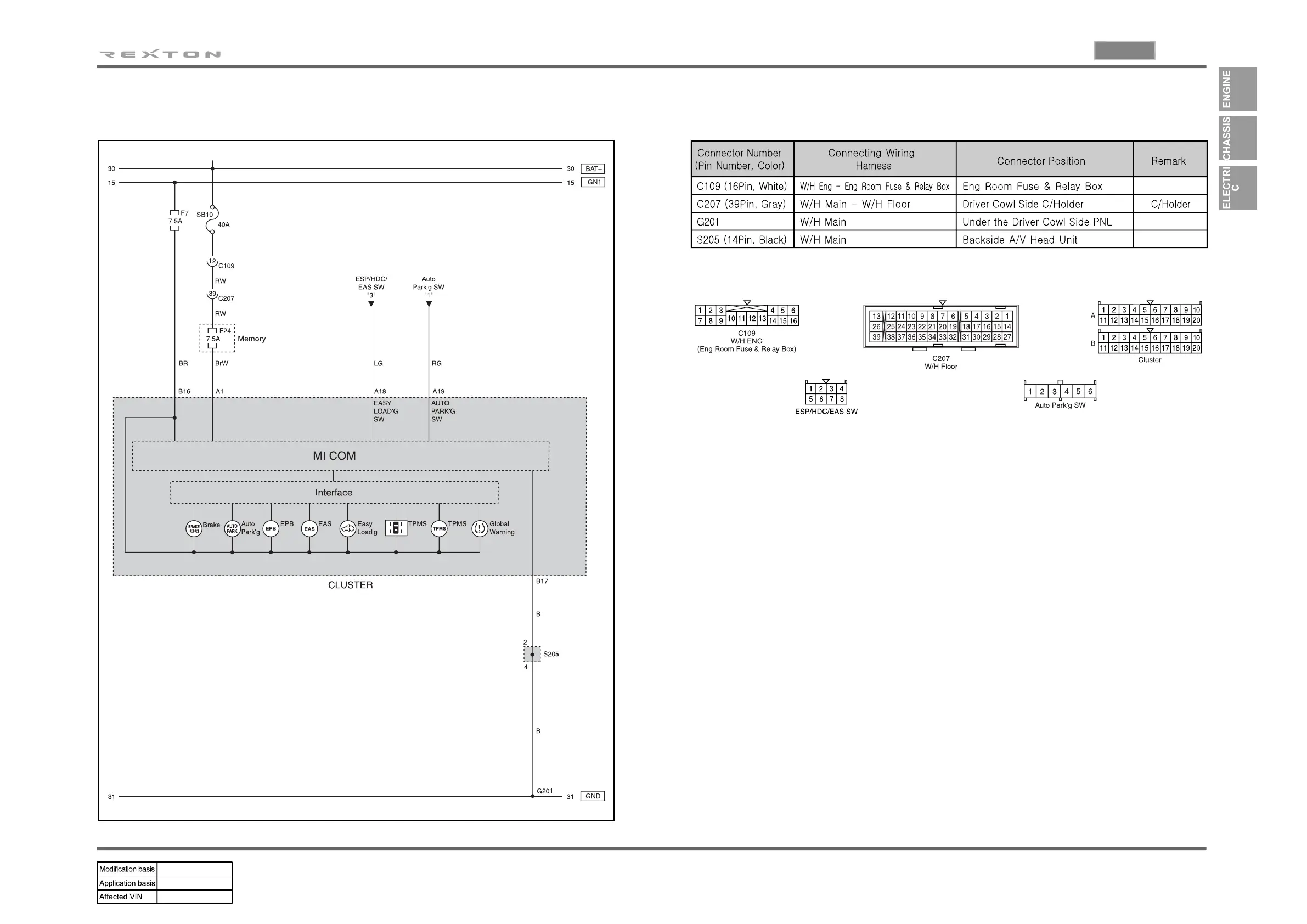1307x924 pixels.
Task: Click the A1 pin label
Action: (x=219, y=391)
